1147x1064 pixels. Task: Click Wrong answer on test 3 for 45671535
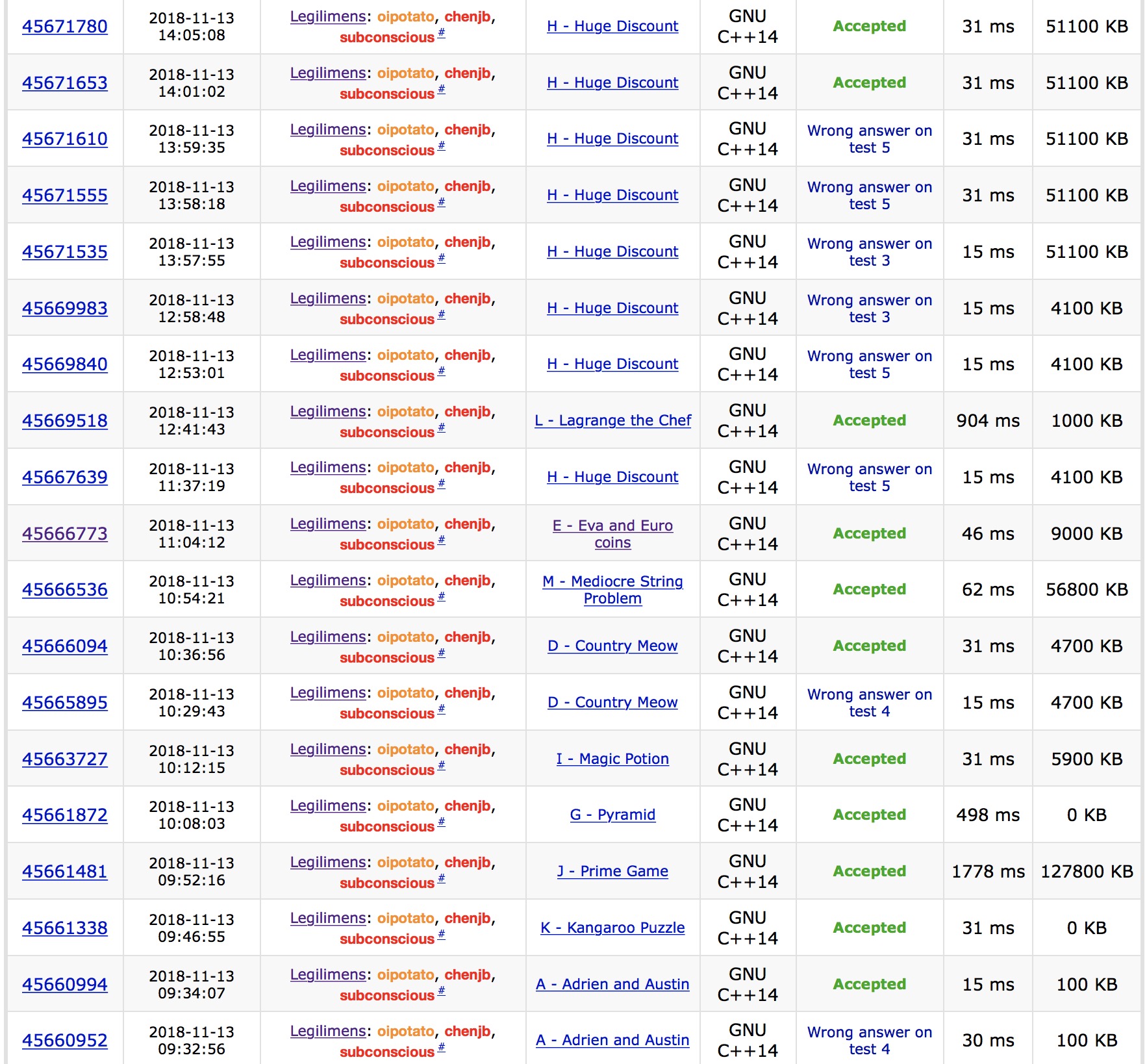click(x=869, y=252)
